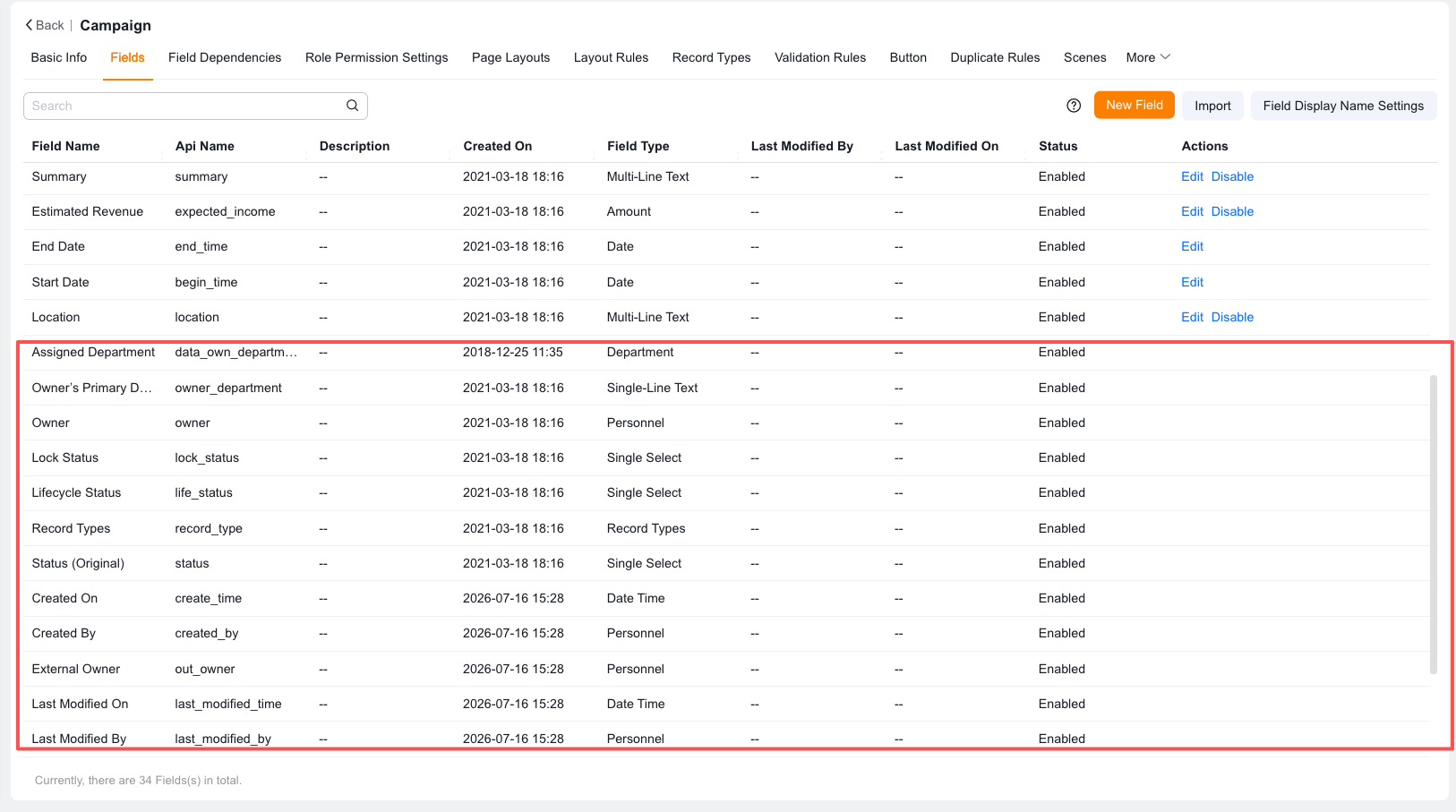Image resolution: width=1456 pixels, height=812 pixels.
Task: Open the Duplicate Rules tab
Action: click(996, 57)
